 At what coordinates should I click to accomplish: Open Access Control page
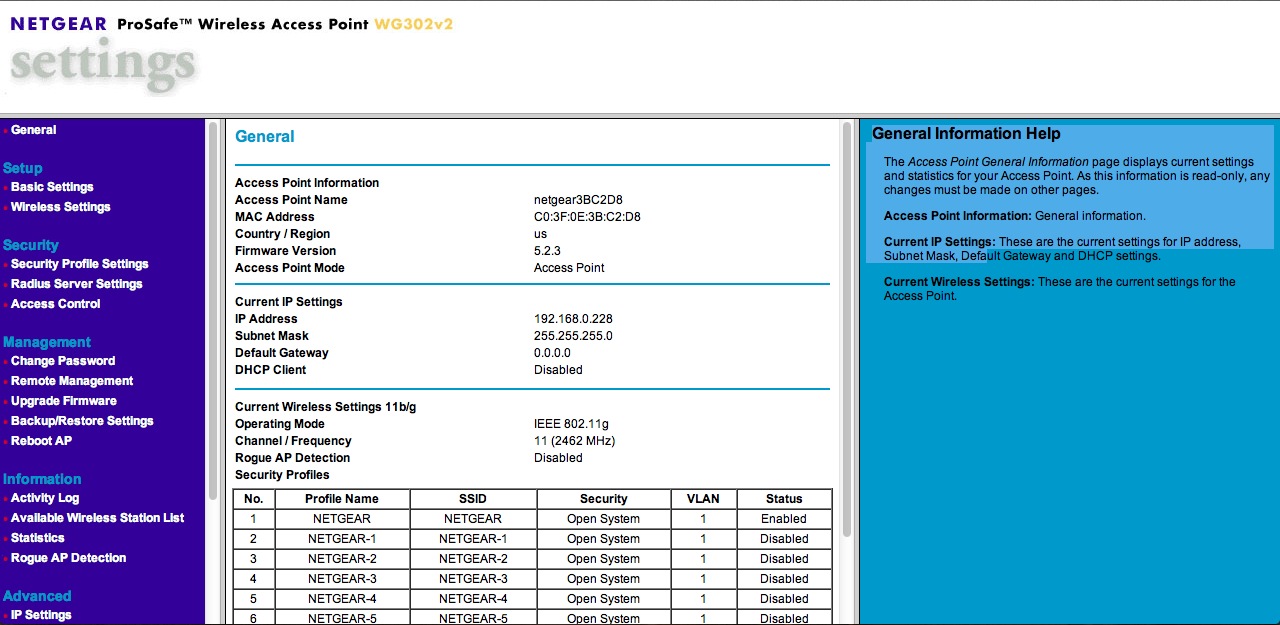55,304
